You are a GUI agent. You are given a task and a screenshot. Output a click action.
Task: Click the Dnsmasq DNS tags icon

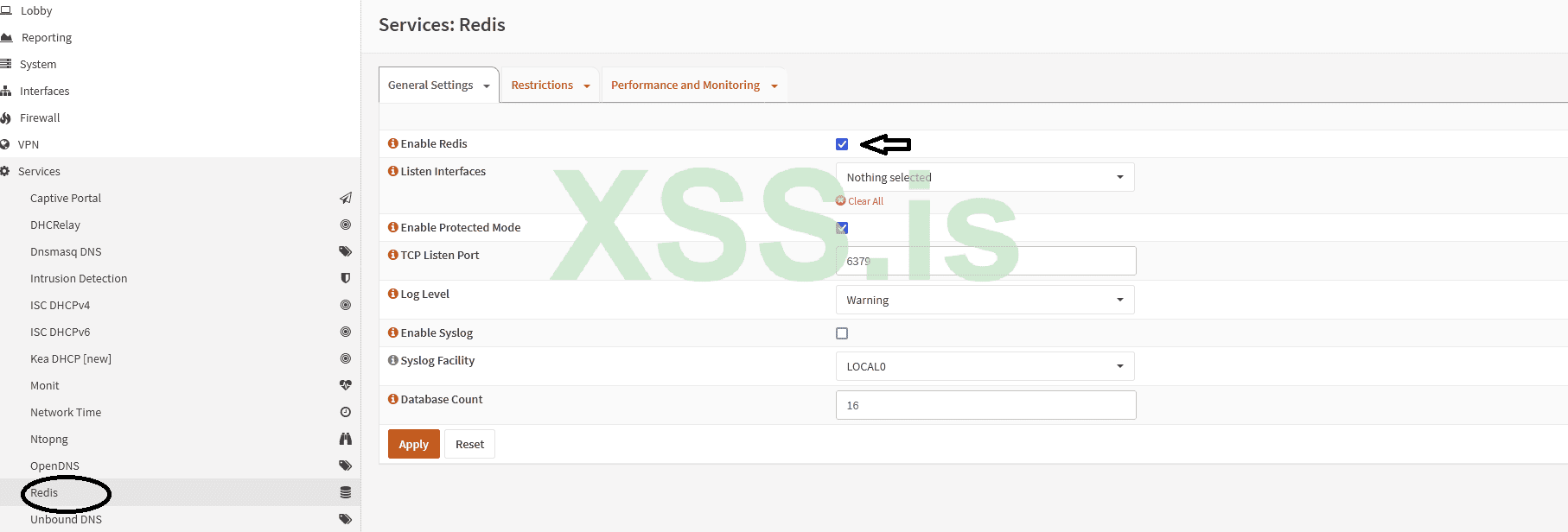tap(346, 251)
